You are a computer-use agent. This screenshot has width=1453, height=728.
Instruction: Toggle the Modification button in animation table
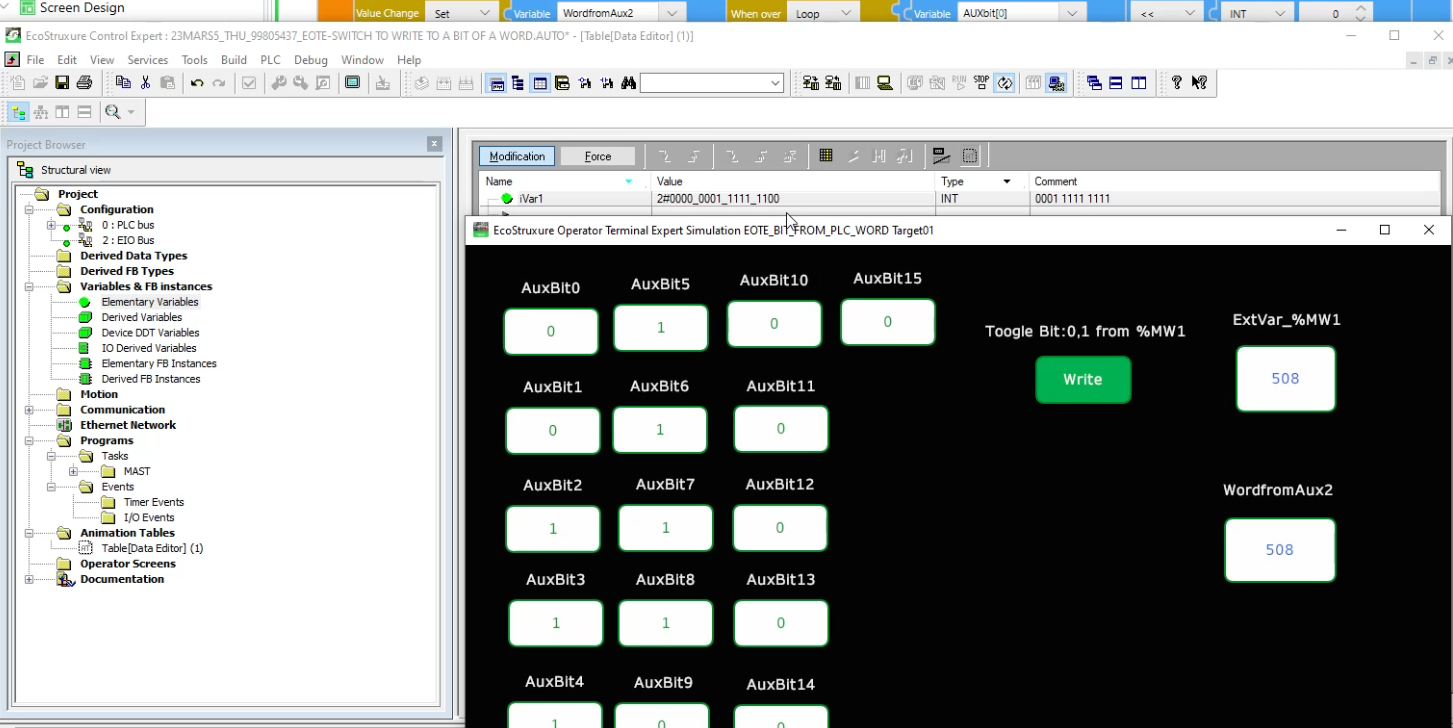(517, 156)
